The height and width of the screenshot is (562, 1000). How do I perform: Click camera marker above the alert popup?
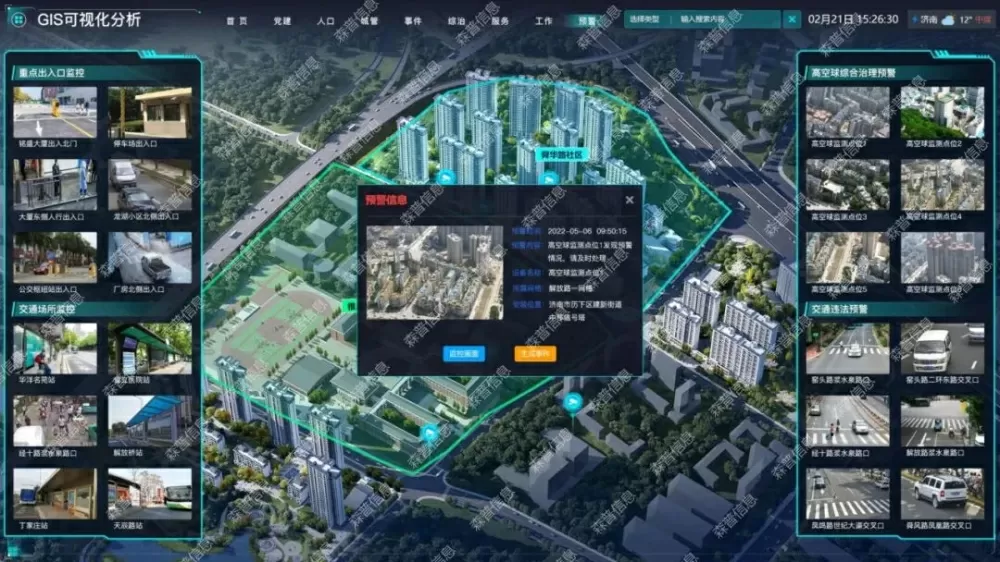point(447,177)
